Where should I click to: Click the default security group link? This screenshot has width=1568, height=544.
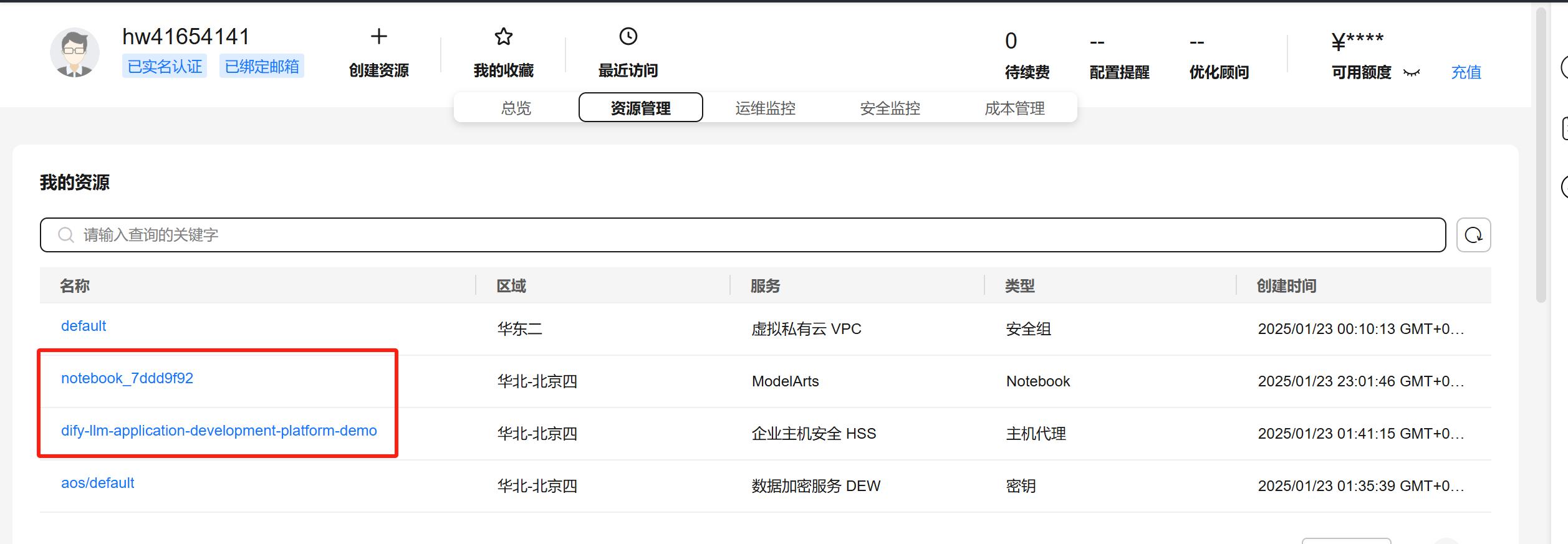pos(84,326)
